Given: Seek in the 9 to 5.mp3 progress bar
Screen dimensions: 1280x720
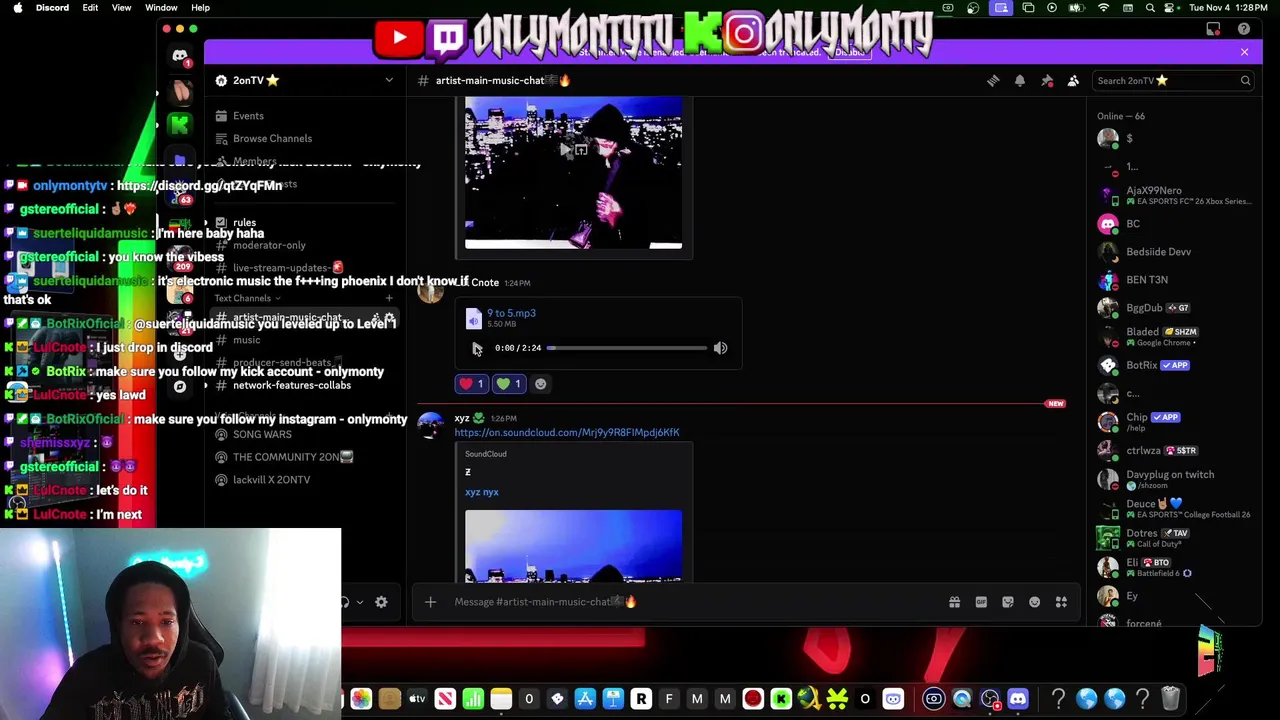Looking at the screenshot, I should tap(627, 348).
